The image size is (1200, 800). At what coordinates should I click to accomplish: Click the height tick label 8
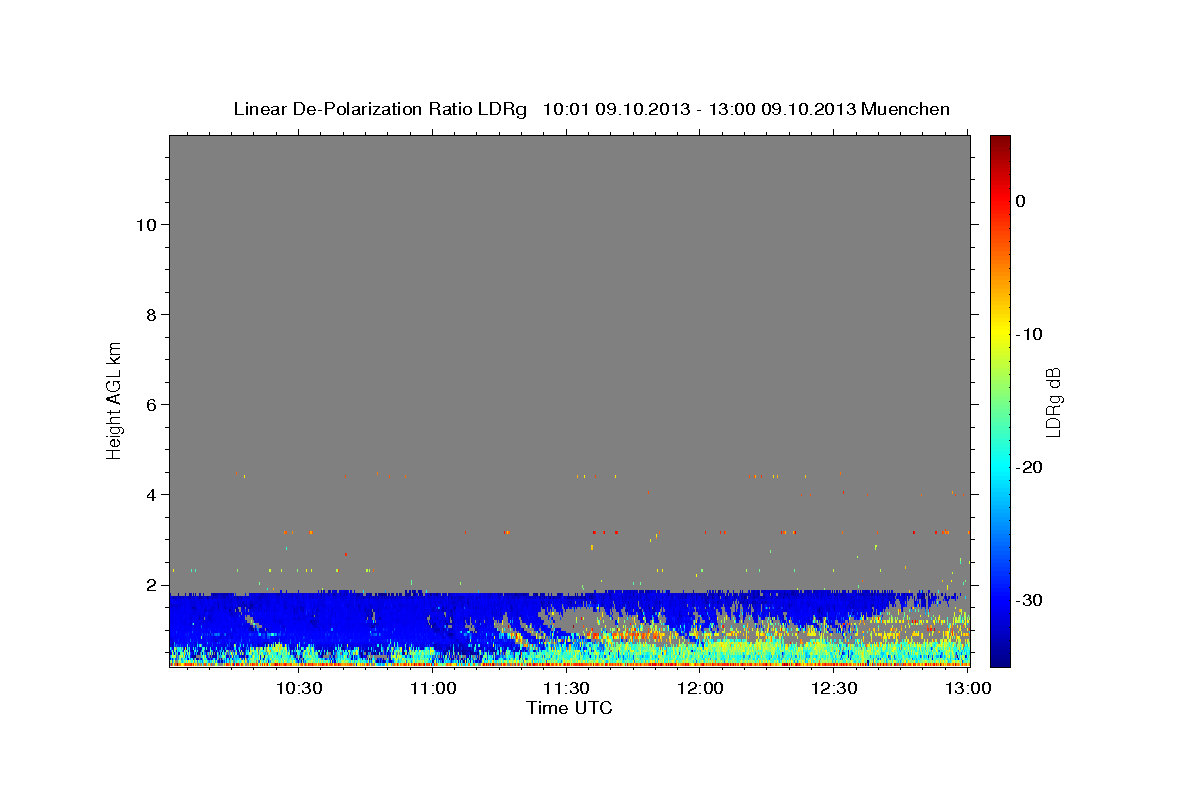click(x=151, y=314)
